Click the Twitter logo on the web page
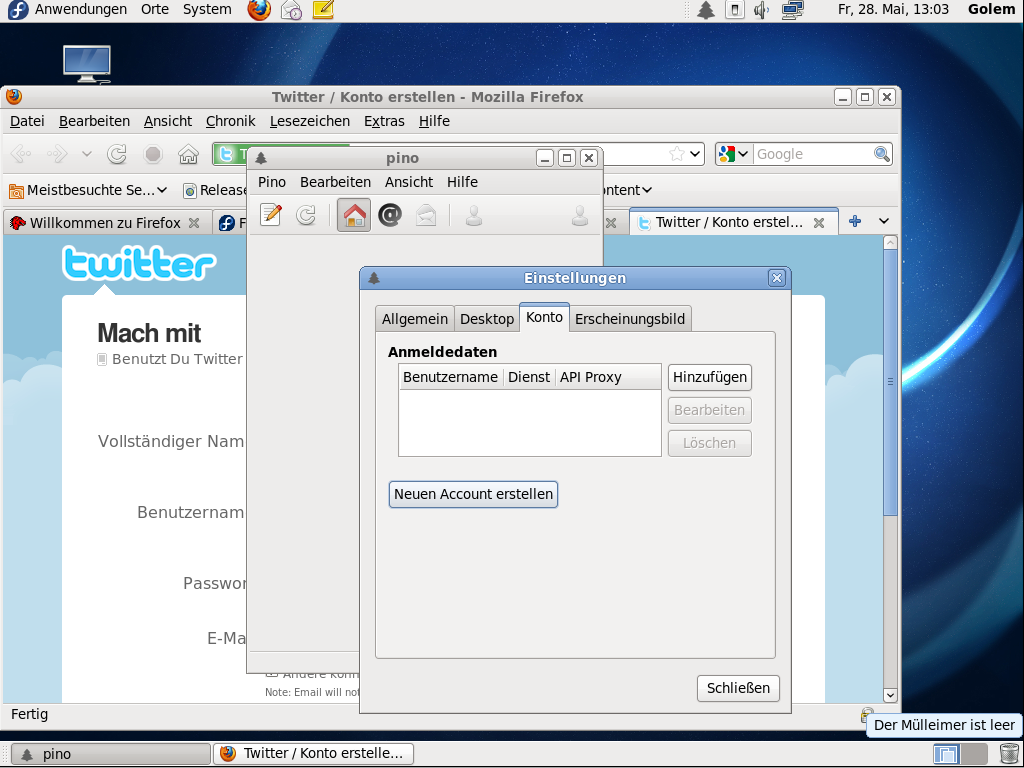This screenshot has height=768, width=1024. coord(138,264)
